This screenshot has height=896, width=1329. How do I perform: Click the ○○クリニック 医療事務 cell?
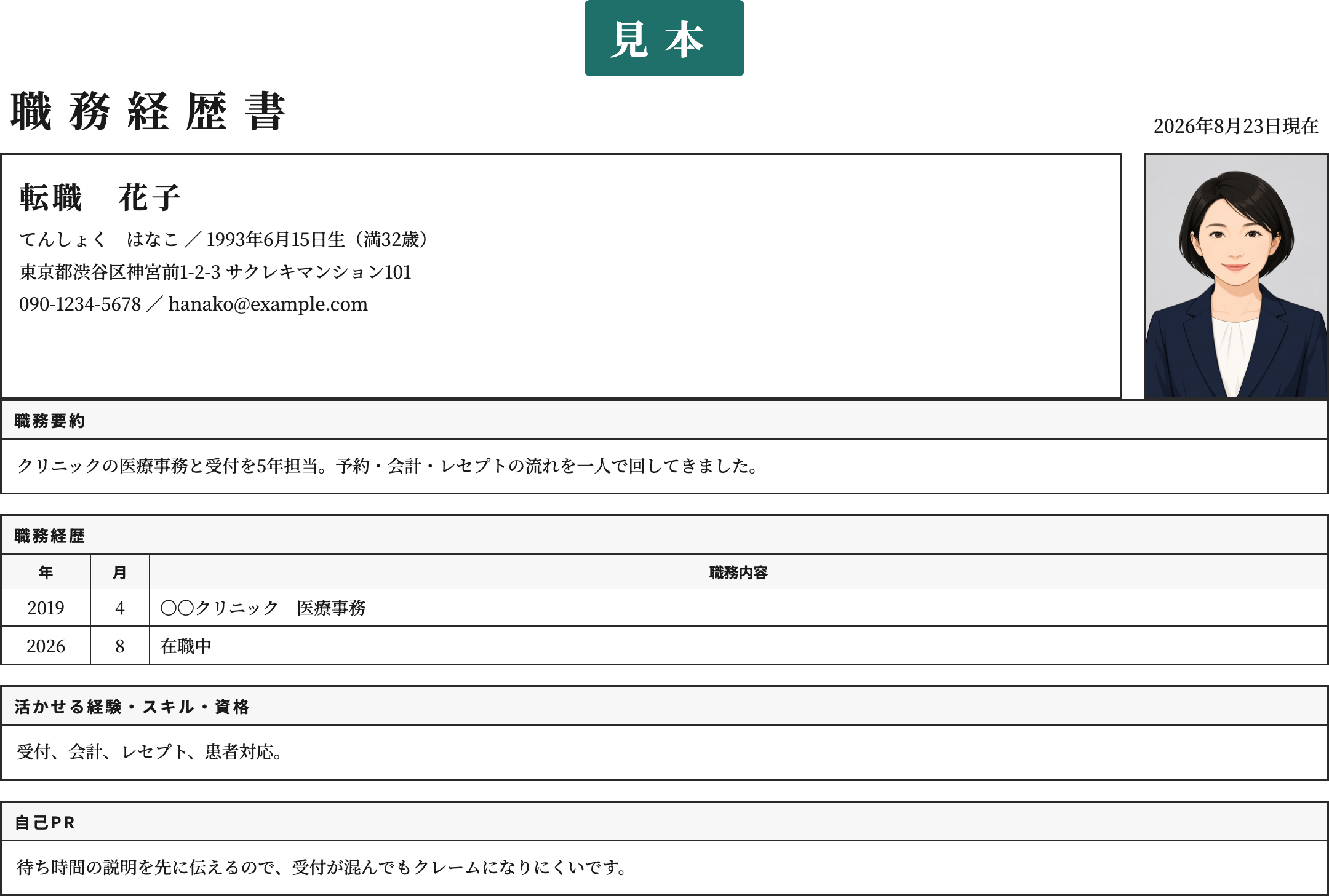[x=738, y=608]
